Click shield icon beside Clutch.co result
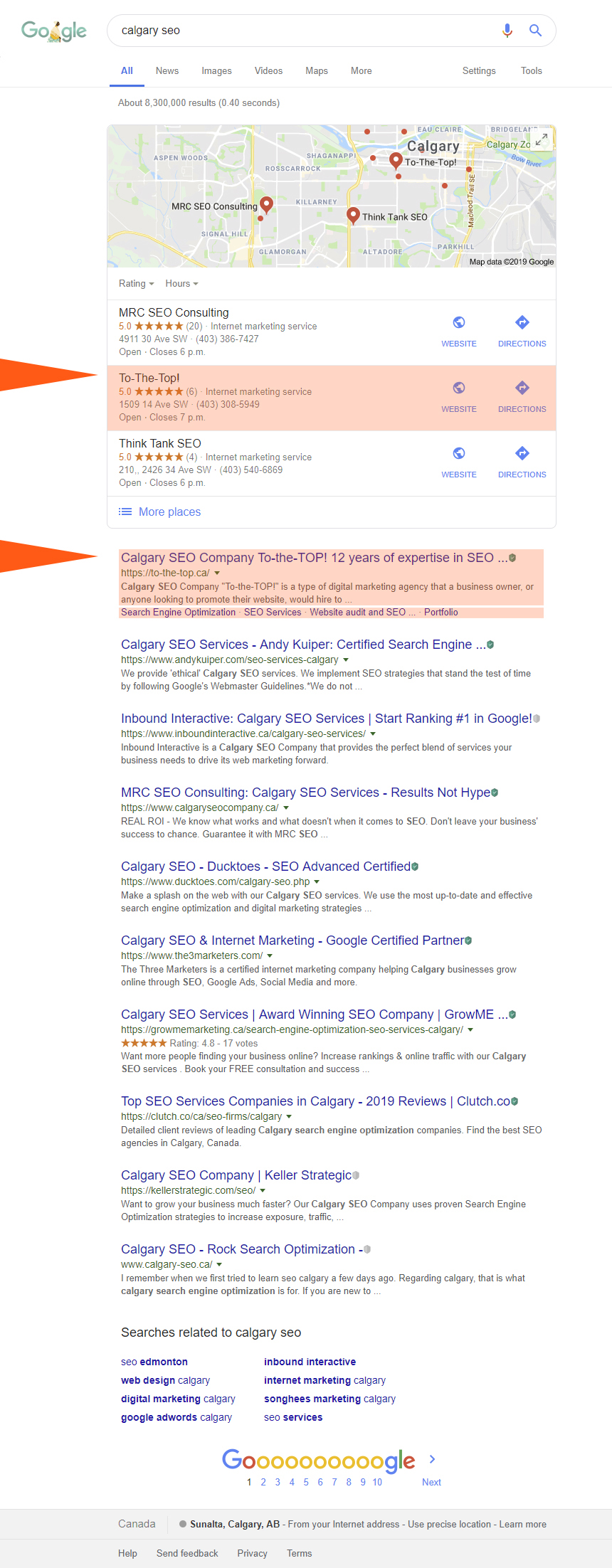Image resolution: width=612 pixels, height=1568 pixels. 515,1101
